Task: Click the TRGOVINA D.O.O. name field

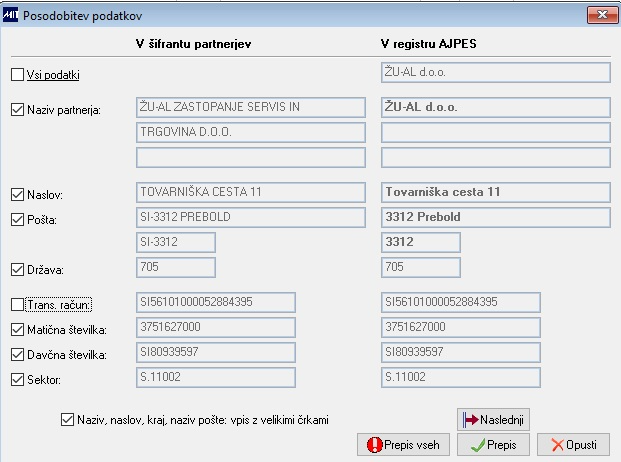Action: (x=251, y=132)
